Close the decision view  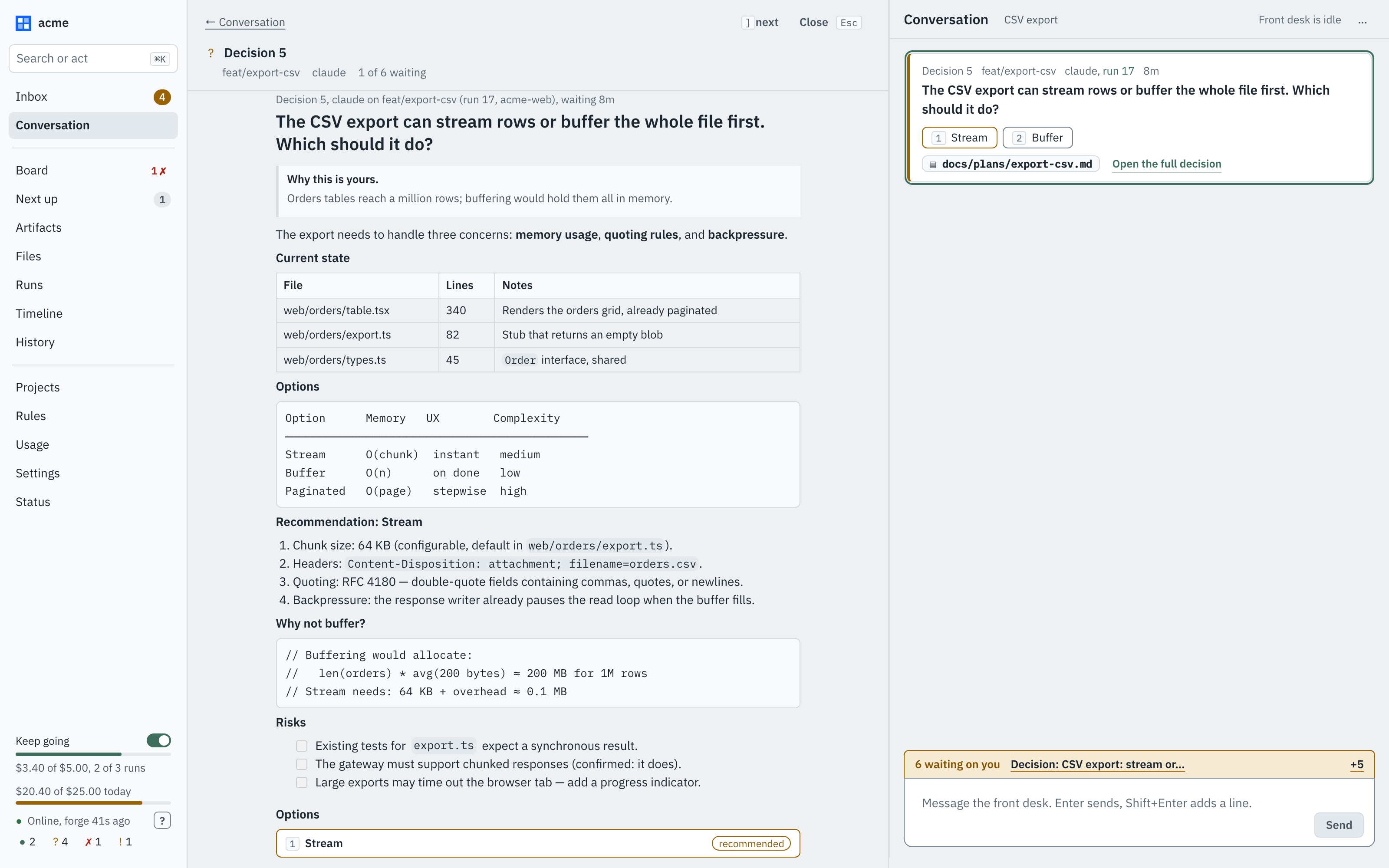coord(830,23)
